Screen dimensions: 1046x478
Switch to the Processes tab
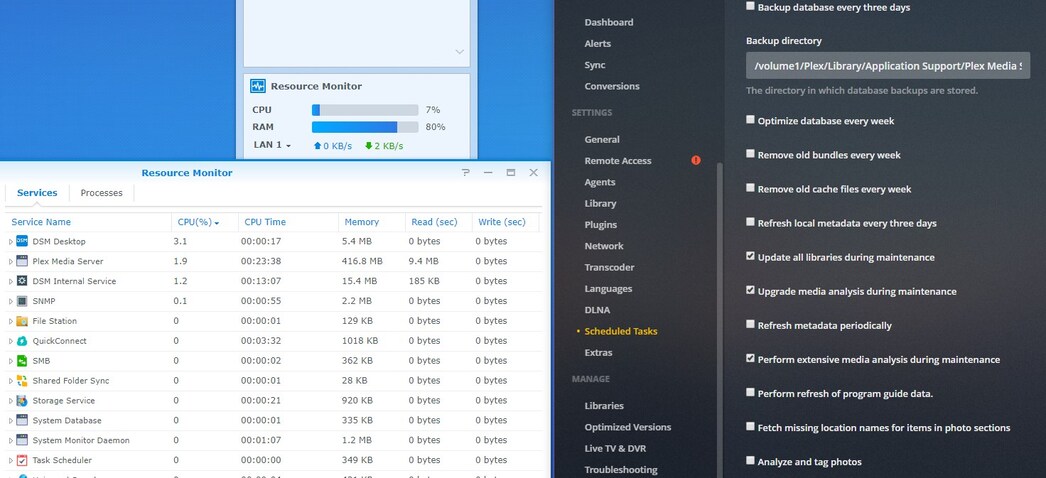[101, 193]
